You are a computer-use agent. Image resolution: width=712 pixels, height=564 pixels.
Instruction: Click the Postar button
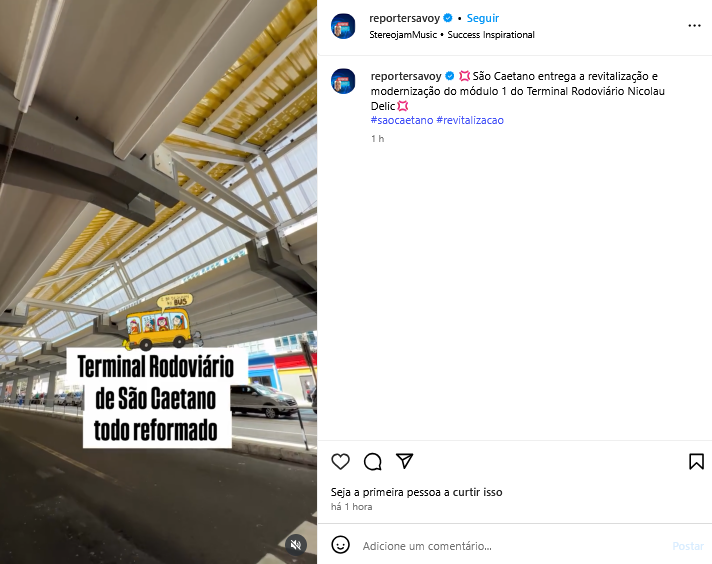(687, 546)
